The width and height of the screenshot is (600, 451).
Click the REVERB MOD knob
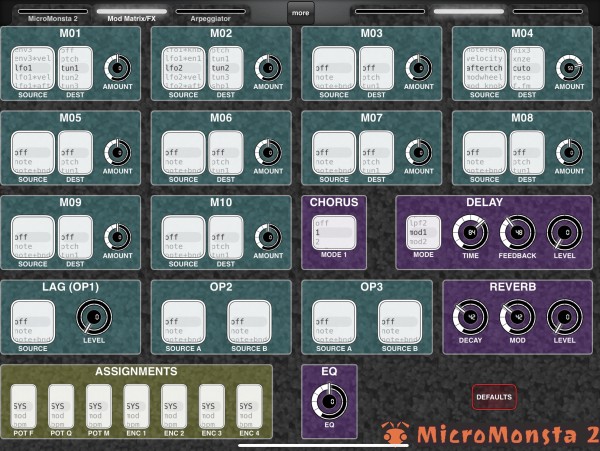(517, 317)
